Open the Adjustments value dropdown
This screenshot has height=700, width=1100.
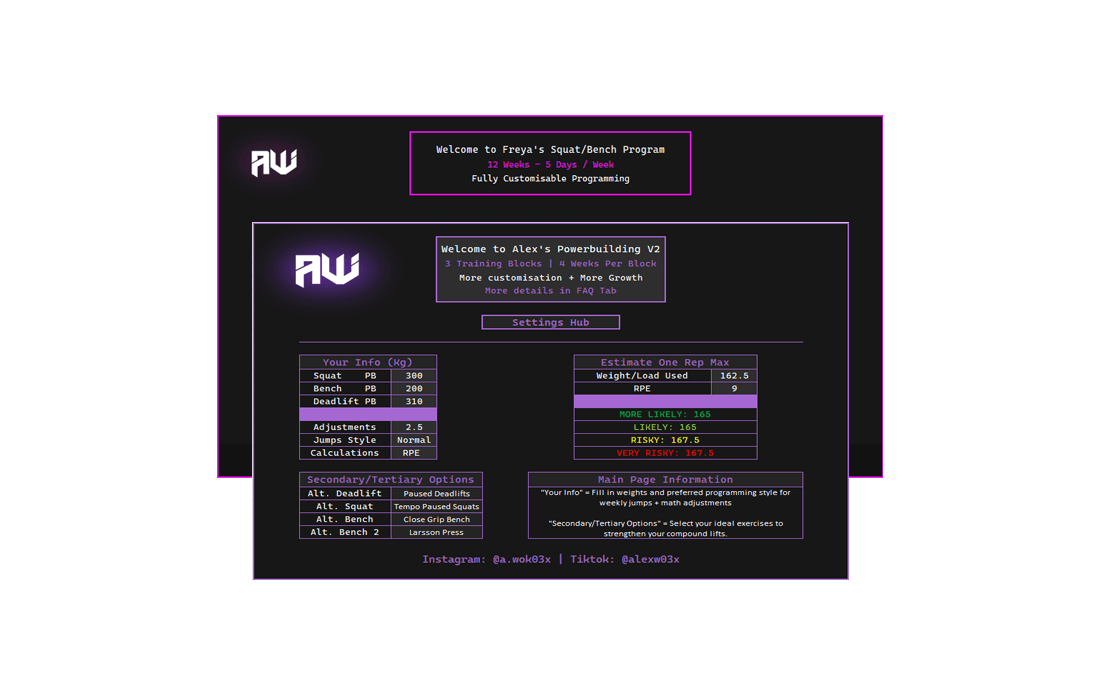coord(413,427)
